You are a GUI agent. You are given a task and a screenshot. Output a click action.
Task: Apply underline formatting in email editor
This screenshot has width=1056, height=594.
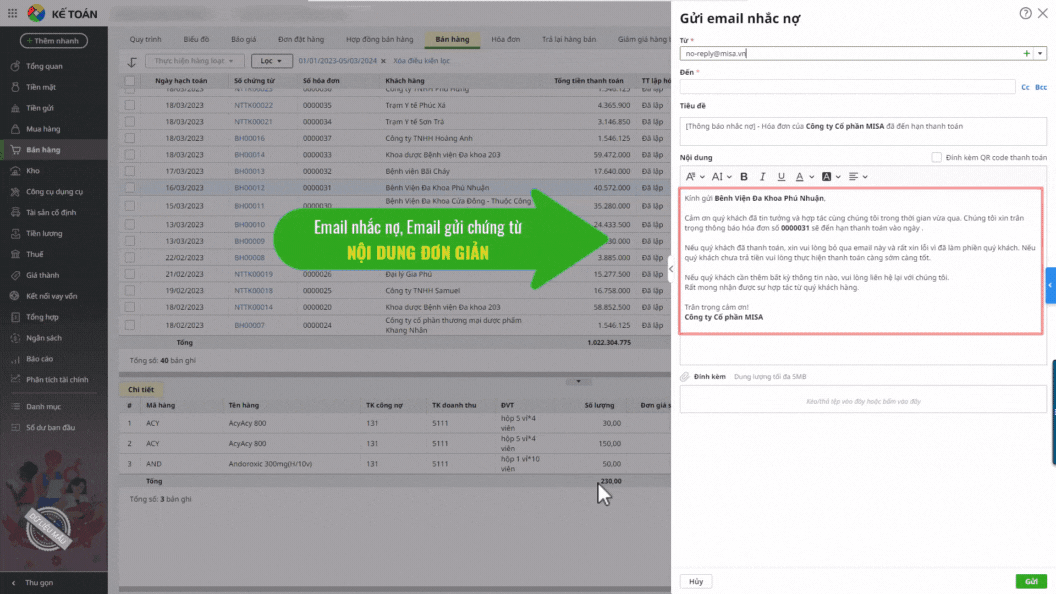pos(781,176)
